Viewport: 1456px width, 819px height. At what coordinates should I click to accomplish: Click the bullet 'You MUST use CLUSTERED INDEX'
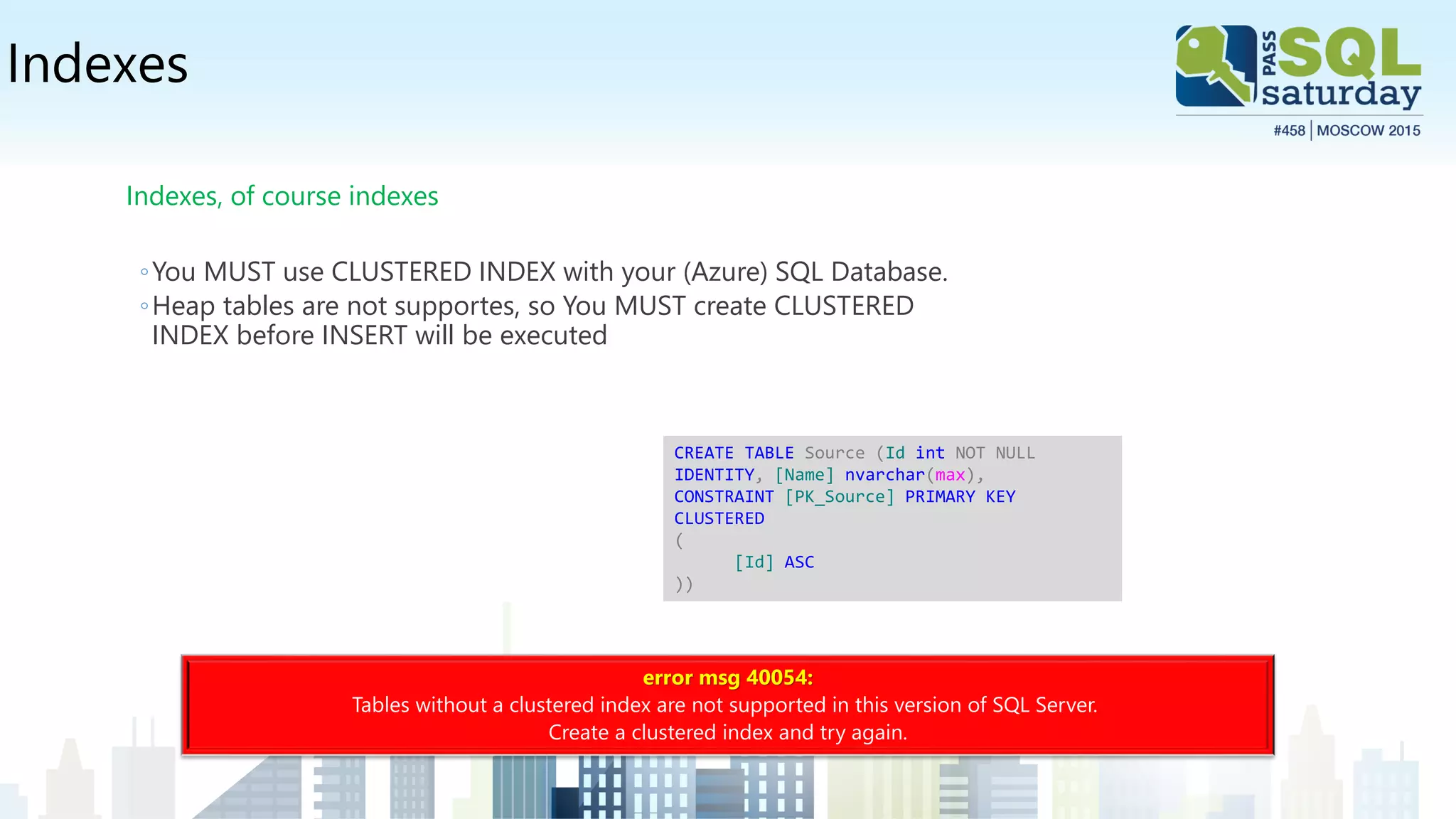(x=550, y=272)
